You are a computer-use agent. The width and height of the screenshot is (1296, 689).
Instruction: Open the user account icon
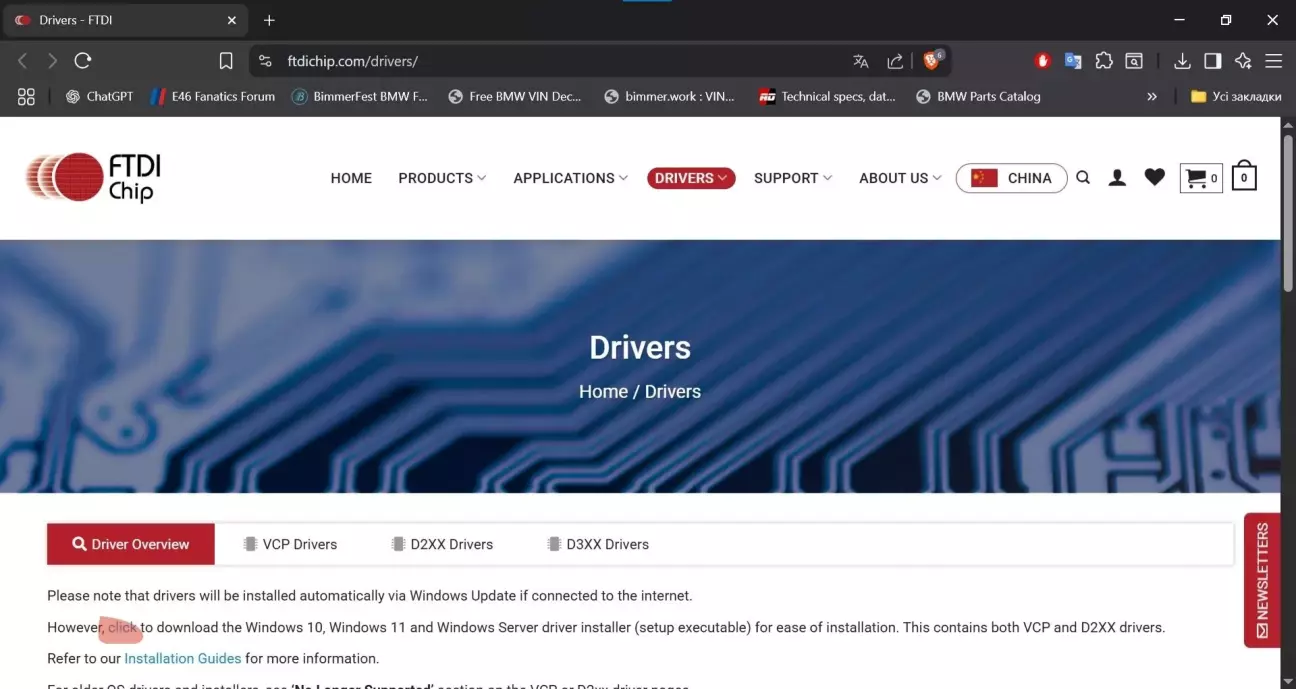pyautogui.click(x=1118, y=178)
